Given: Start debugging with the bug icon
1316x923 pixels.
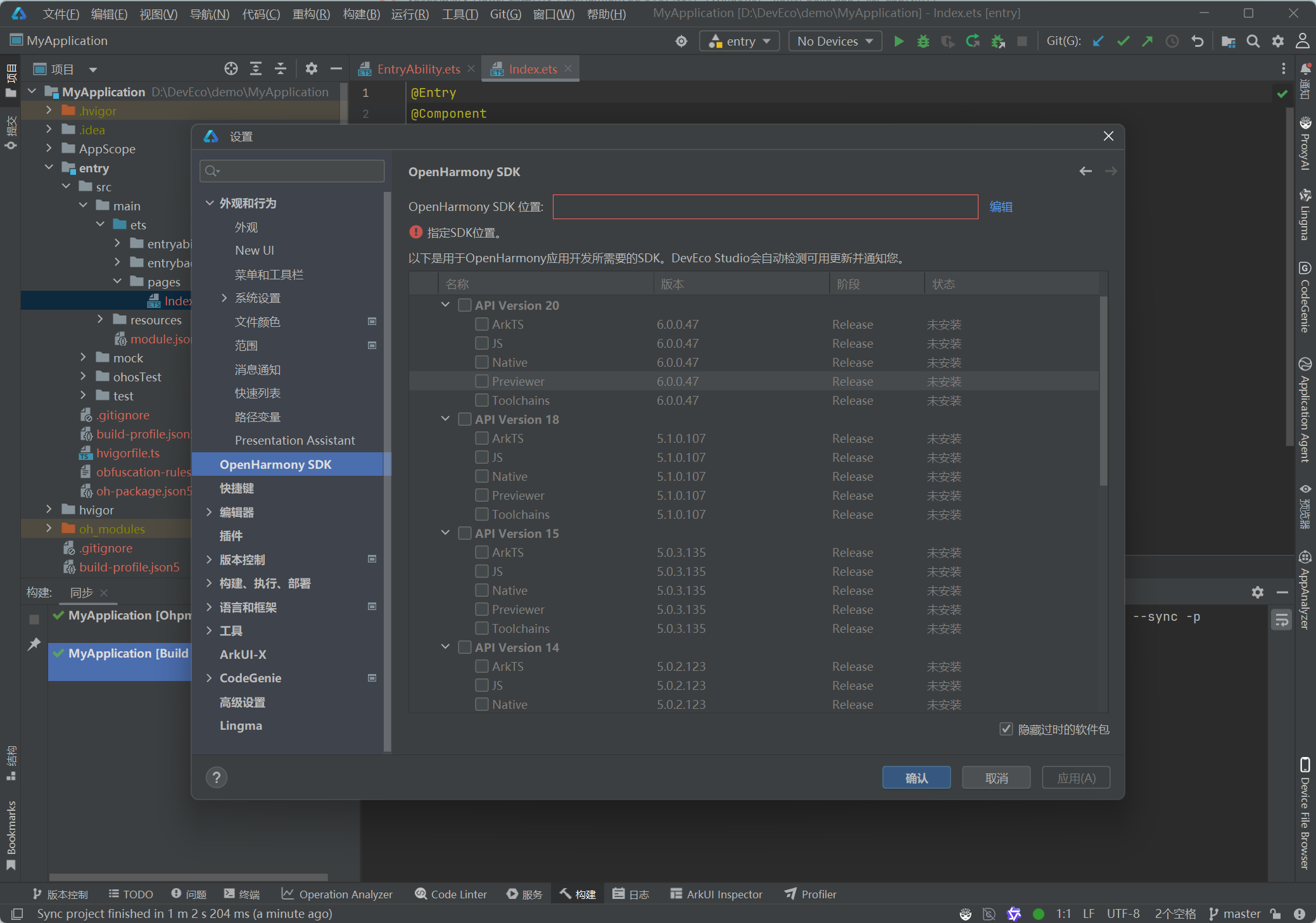Looking at the screenshot, I should 923,41.
